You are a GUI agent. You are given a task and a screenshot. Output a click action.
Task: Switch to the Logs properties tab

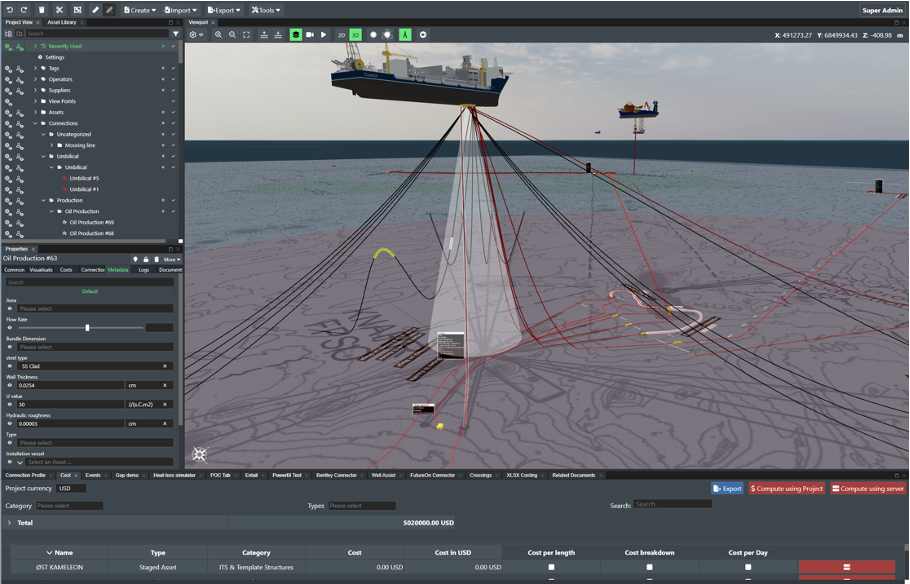(x=144, y=270)
